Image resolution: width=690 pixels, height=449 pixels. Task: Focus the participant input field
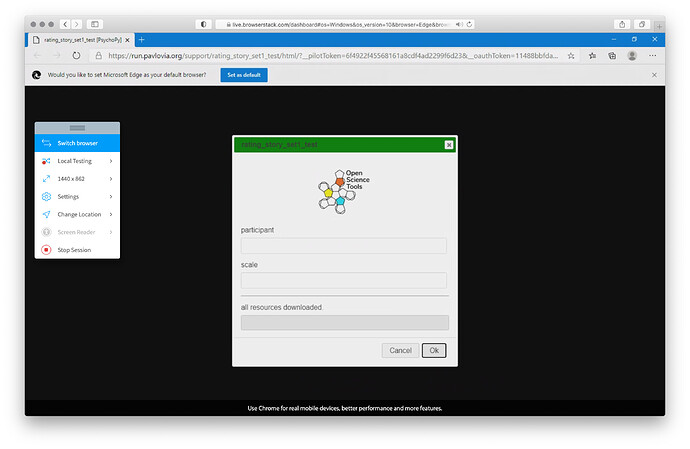tap(344, 246)
